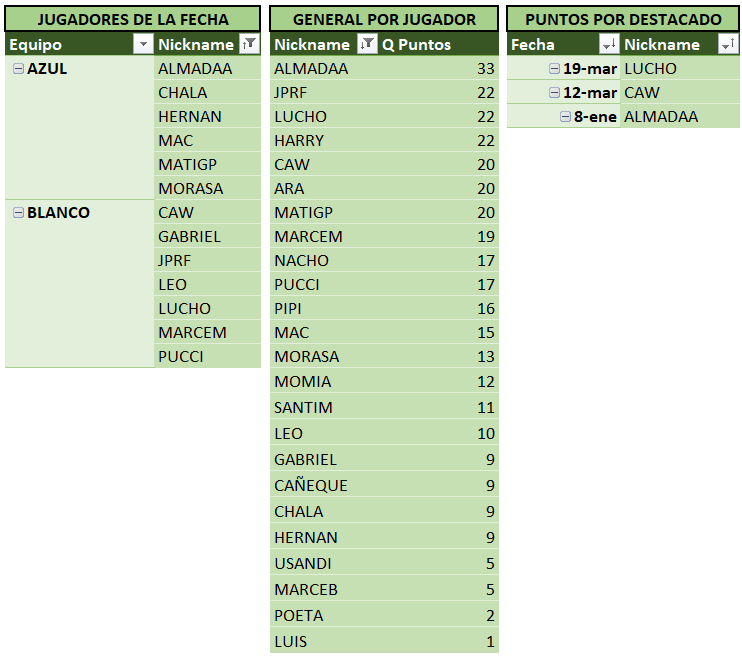Collapse the 12-mar date group
742x657 pixels.
(x=555, y=92)
